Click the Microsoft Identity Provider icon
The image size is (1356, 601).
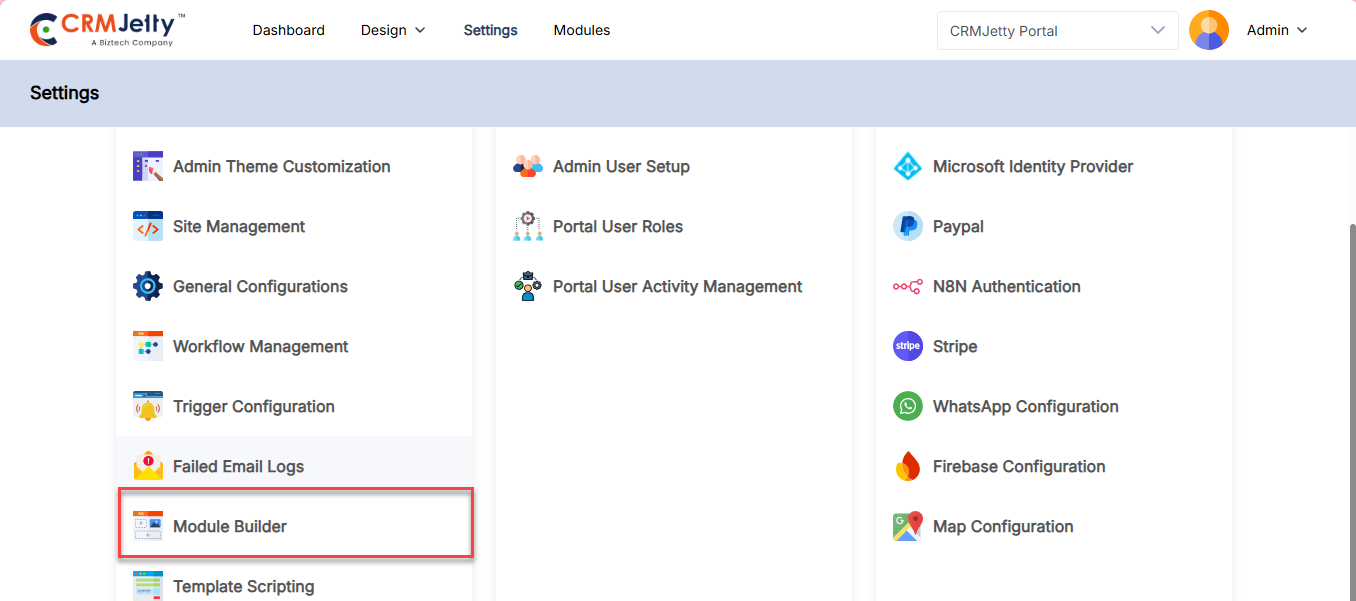click(907, 167)
